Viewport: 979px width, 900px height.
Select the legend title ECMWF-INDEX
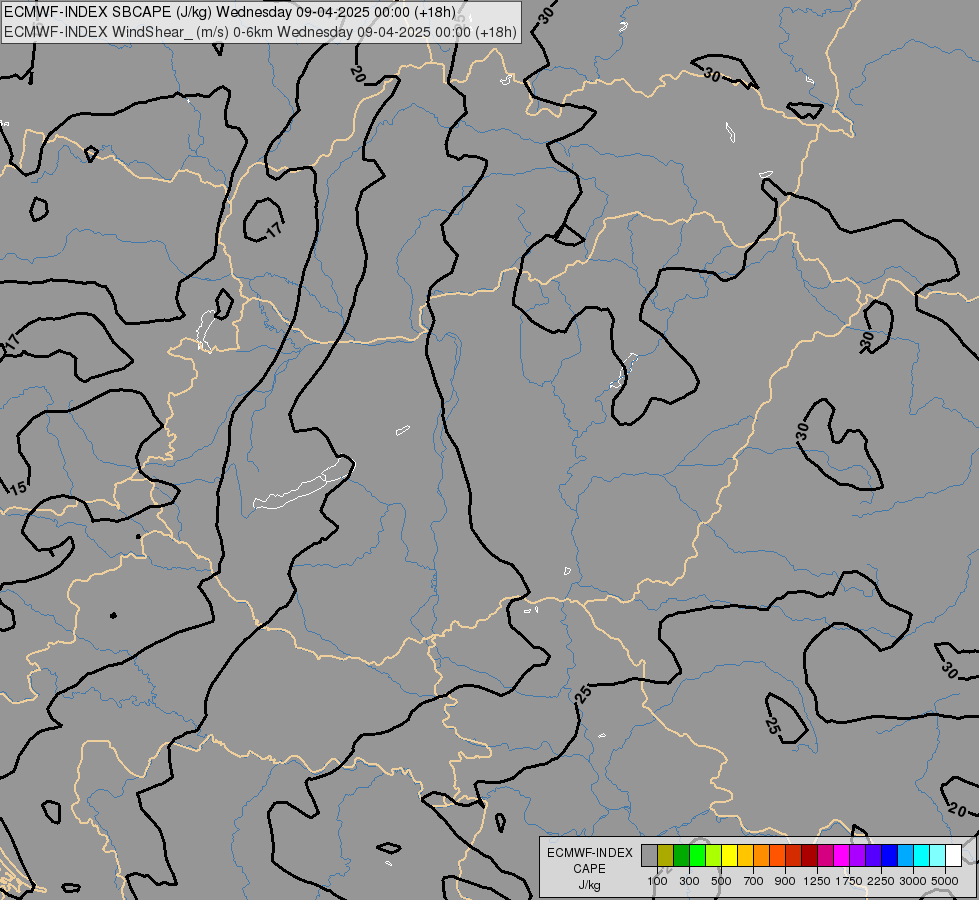coord(590,853)
